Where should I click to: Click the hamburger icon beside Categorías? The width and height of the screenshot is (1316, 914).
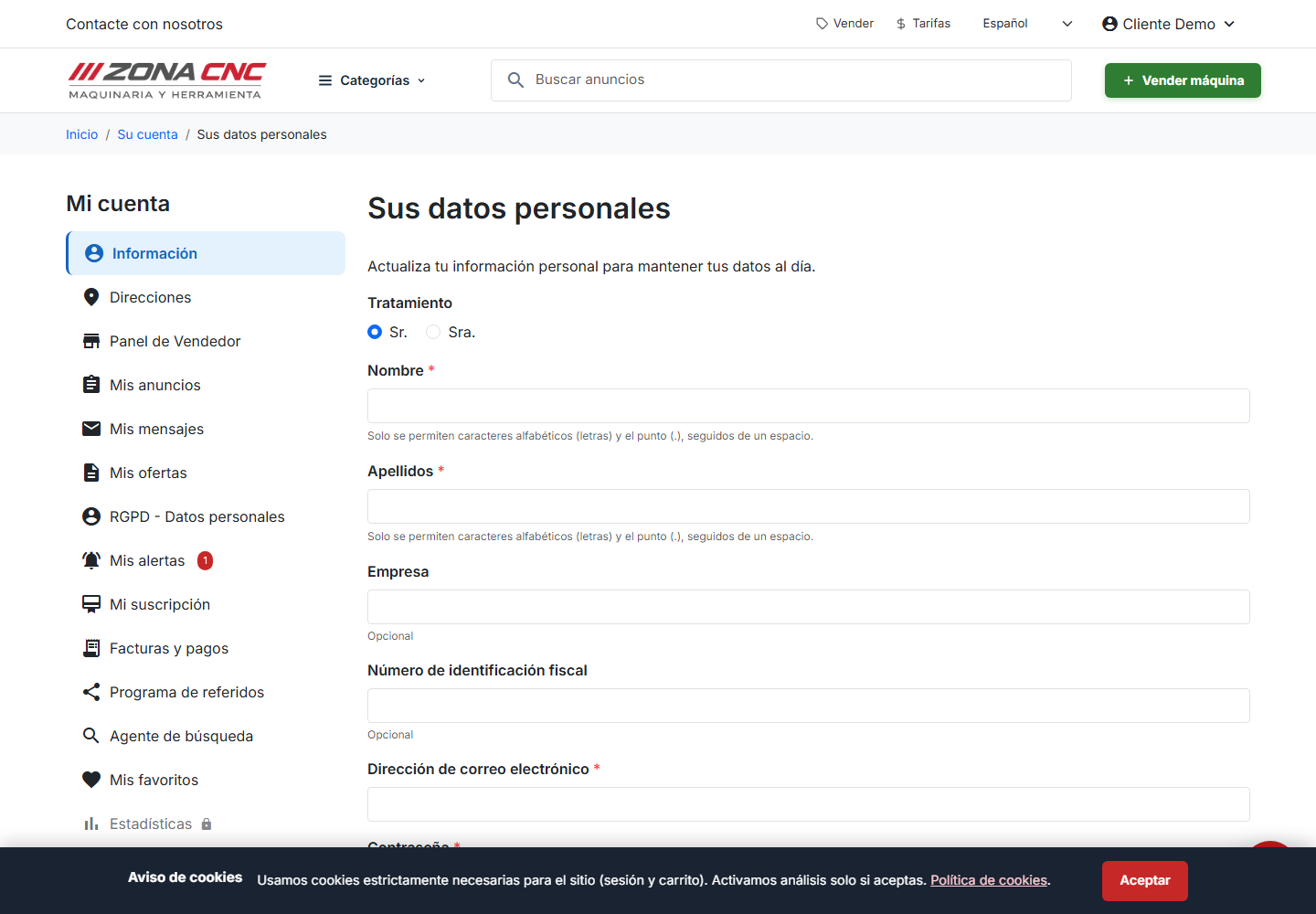point(325,80)
